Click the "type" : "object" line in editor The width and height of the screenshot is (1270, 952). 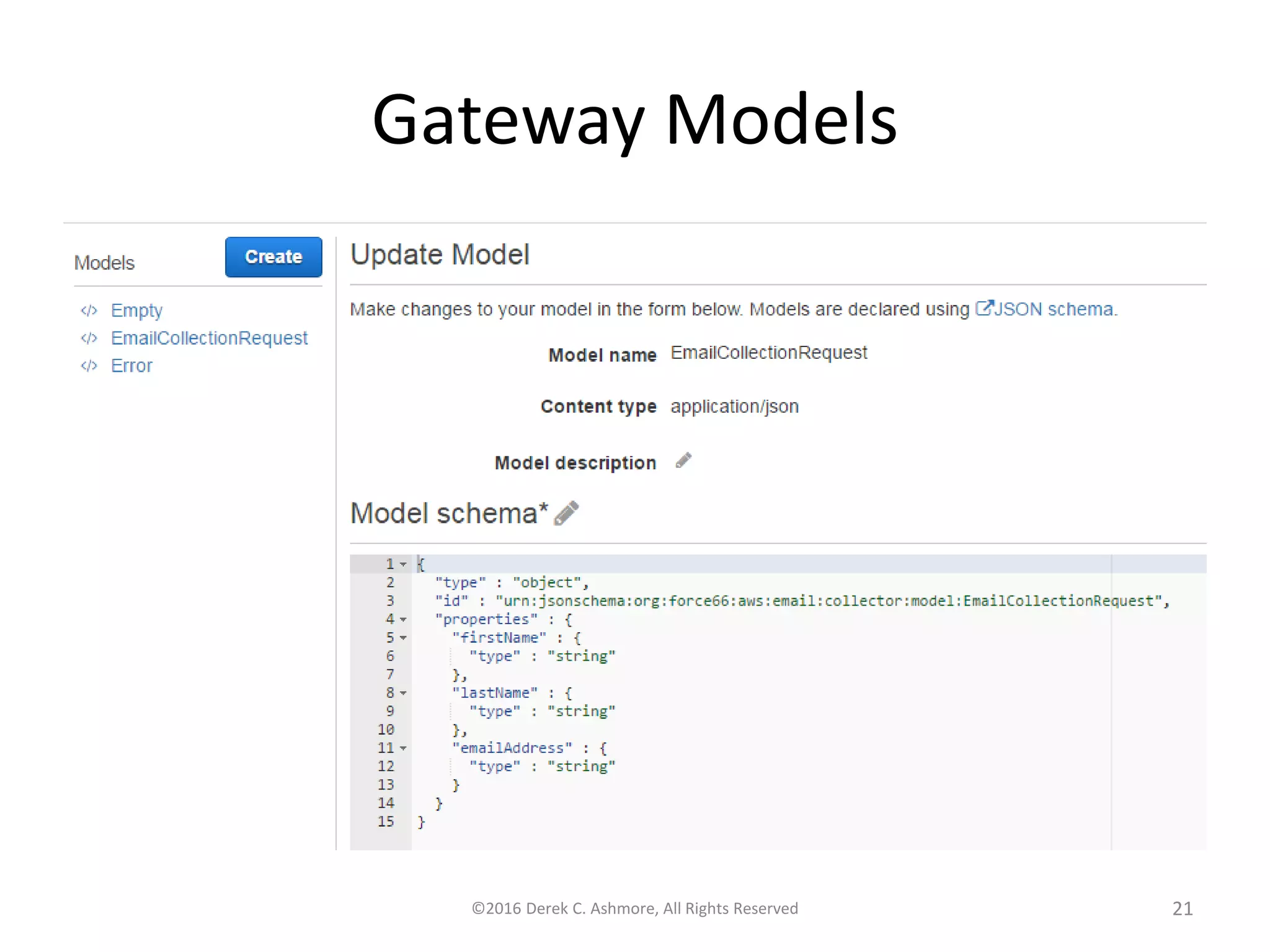pos(511,583)
